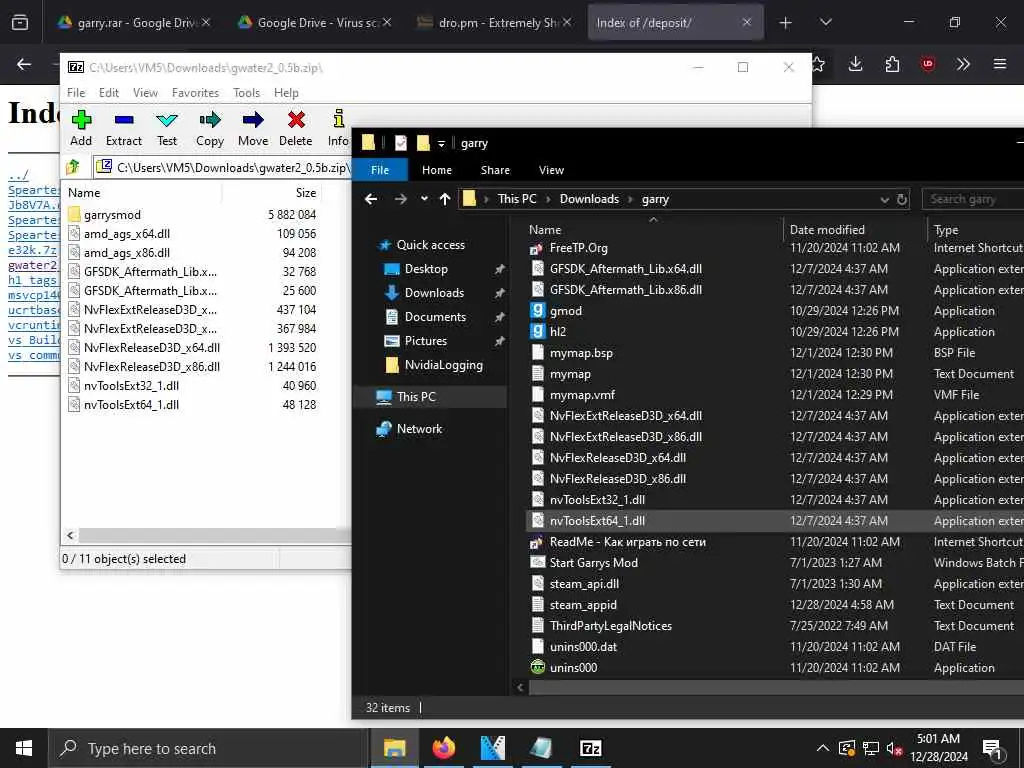Open Explorer quick access toolbar customize dropdown
The image size is (1024, 768).
pyautogui.click(x=441, y=144)
